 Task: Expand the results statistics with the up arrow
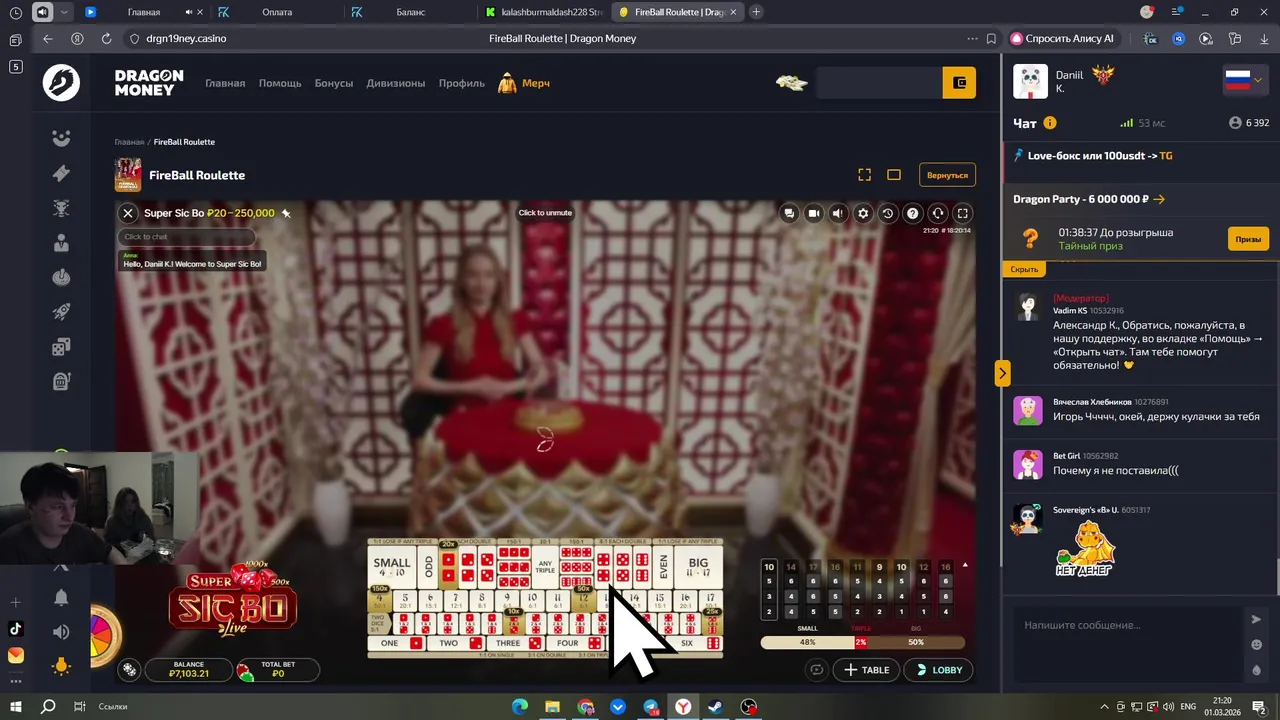click(965, 566)
